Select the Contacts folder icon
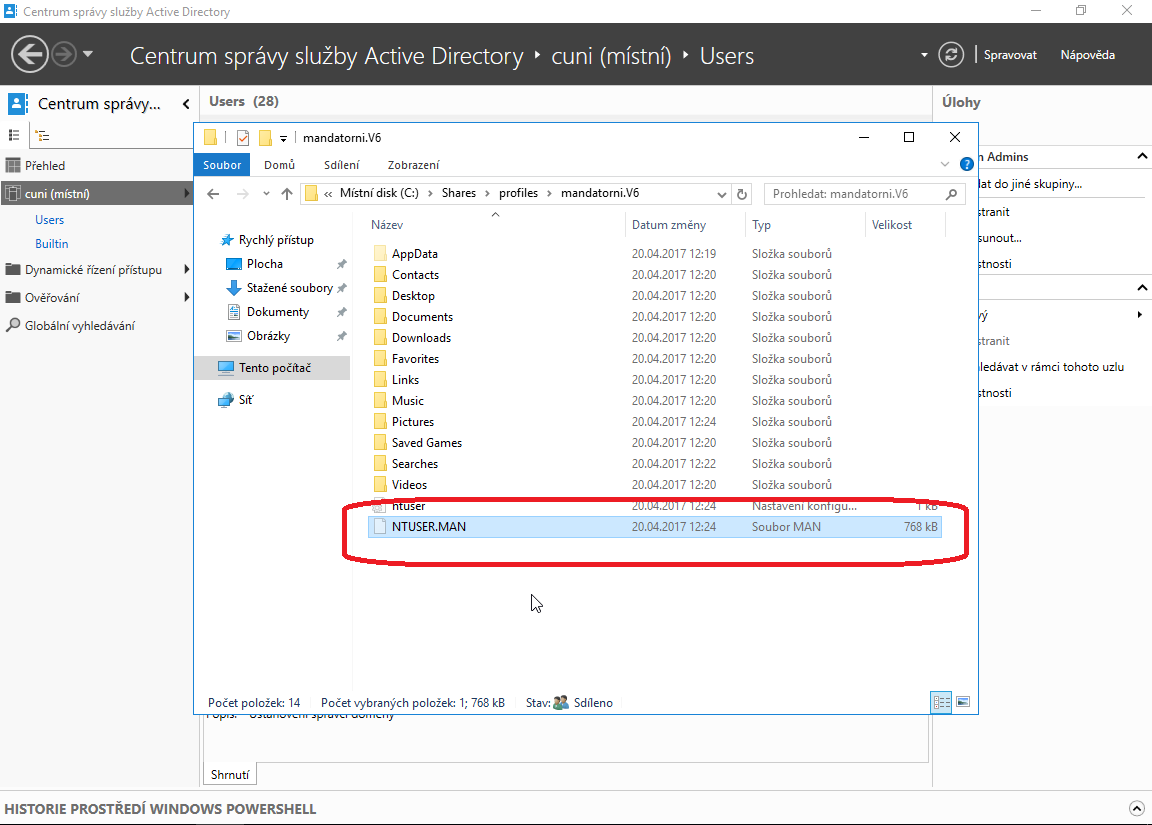 click(380, 275)
